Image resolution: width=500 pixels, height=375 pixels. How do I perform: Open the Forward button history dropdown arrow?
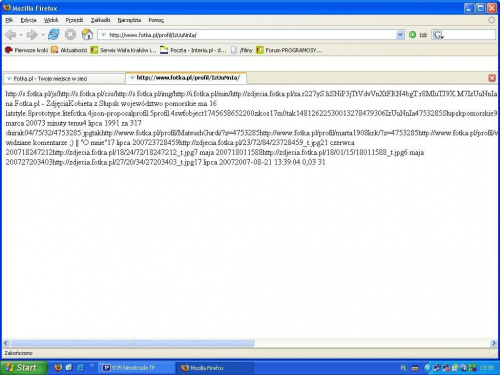pyautogui.click(x=43, y=35)
